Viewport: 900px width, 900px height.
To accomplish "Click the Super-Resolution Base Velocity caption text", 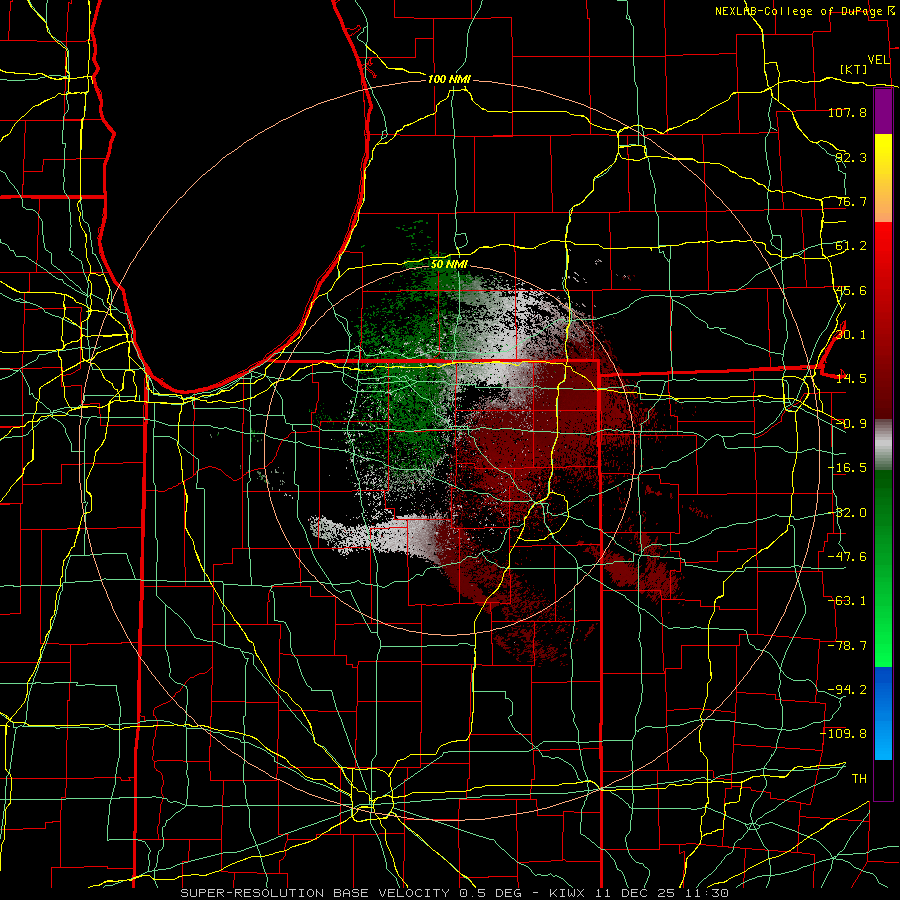I will (x=455, y=893).
